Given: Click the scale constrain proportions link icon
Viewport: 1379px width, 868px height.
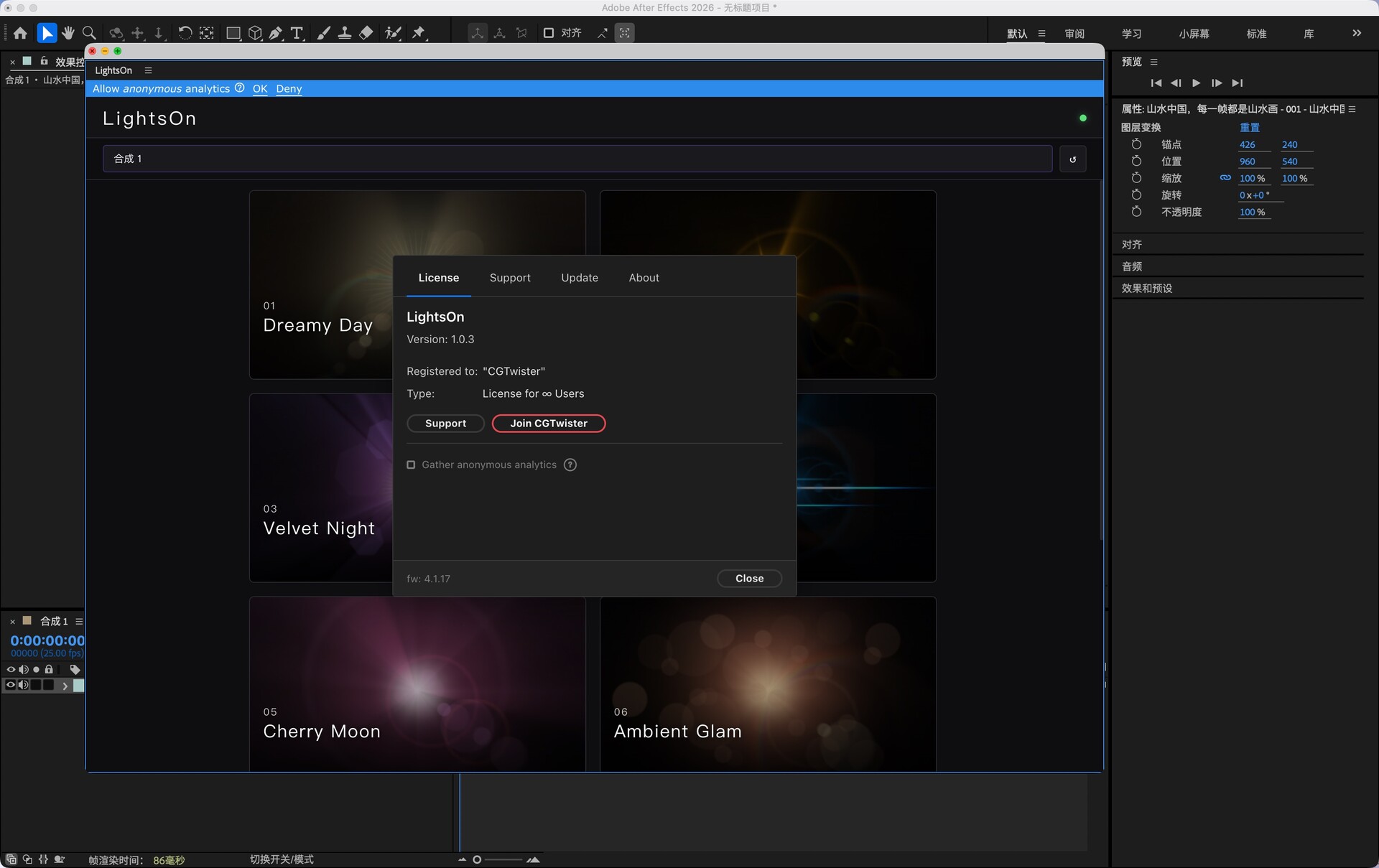Looking at the screenshot, I should click(x=1225, y=178).
